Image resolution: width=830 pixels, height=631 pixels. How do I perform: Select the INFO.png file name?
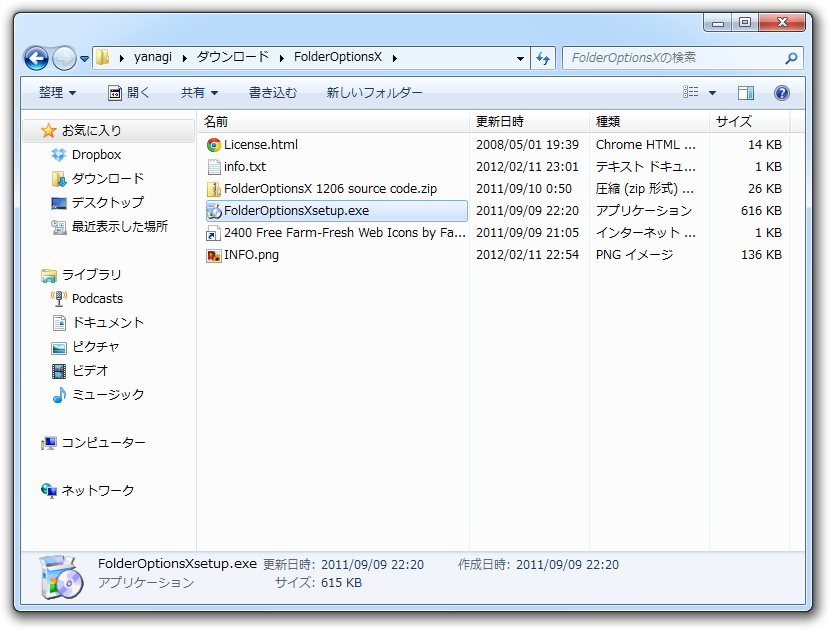coord(251,255)
